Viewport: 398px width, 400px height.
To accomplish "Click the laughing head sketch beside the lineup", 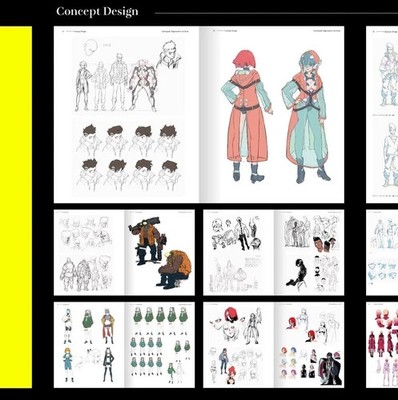I will (x=169, y=55).
